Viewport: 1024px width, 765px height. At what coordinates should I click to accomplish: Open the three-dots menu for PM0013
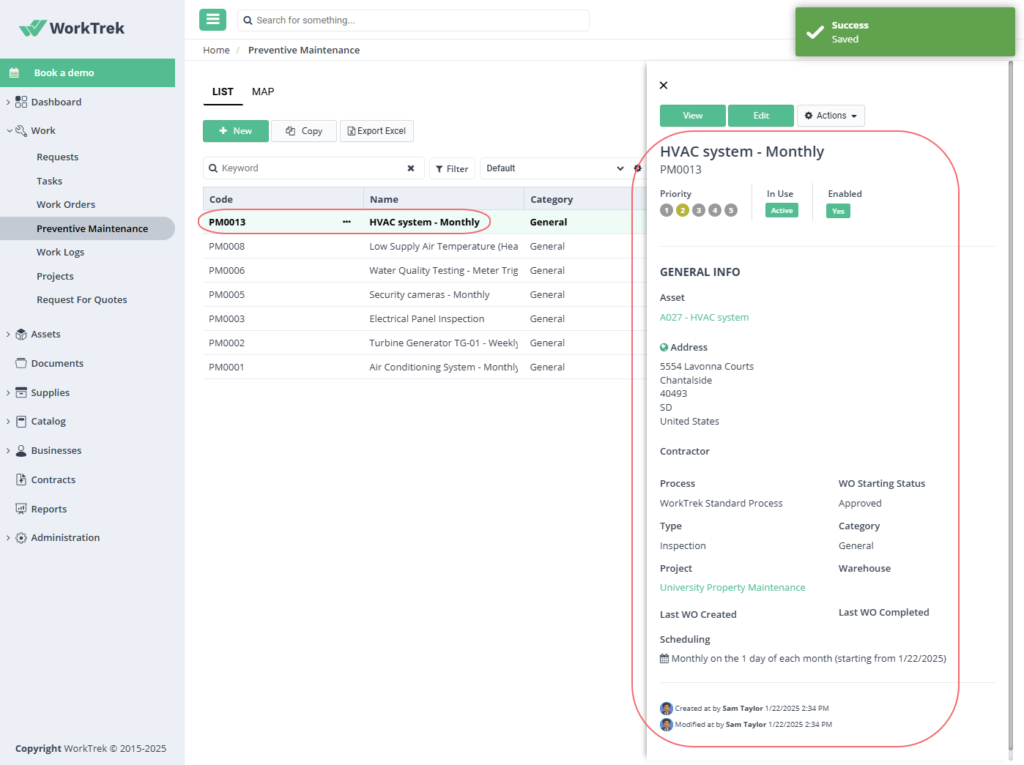pos(347,222)
